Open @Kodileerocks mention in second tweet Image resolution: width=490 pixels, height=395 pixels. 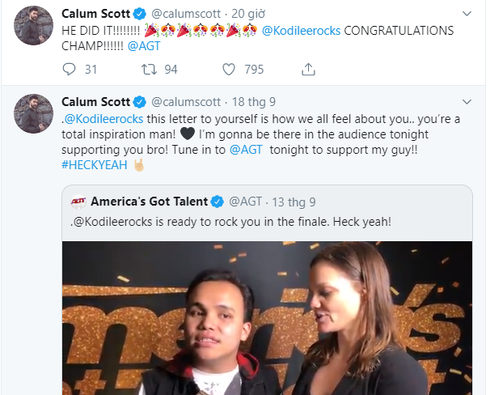click(103, 119)
